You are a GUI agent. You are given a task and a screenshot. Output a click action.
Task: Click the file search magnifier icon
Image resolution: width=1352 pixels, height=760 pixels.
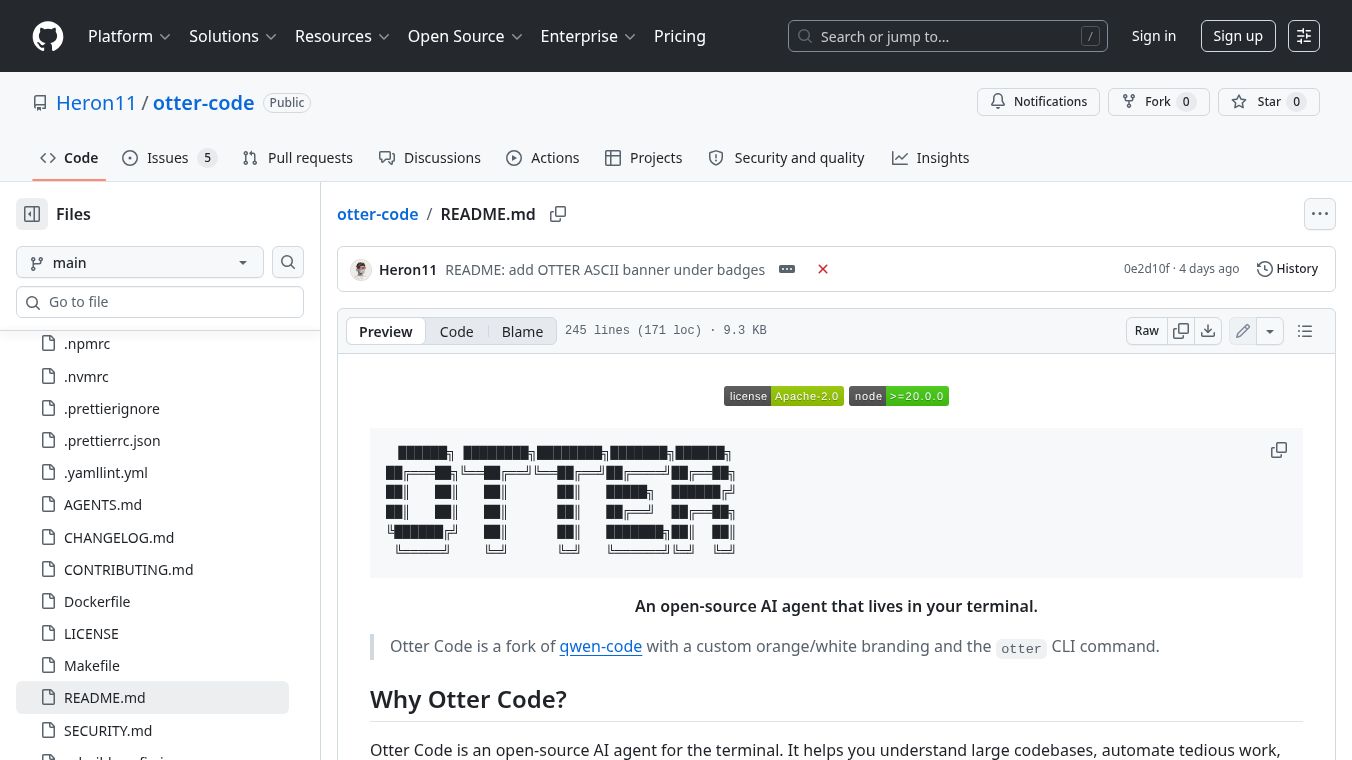coord(288,262)
